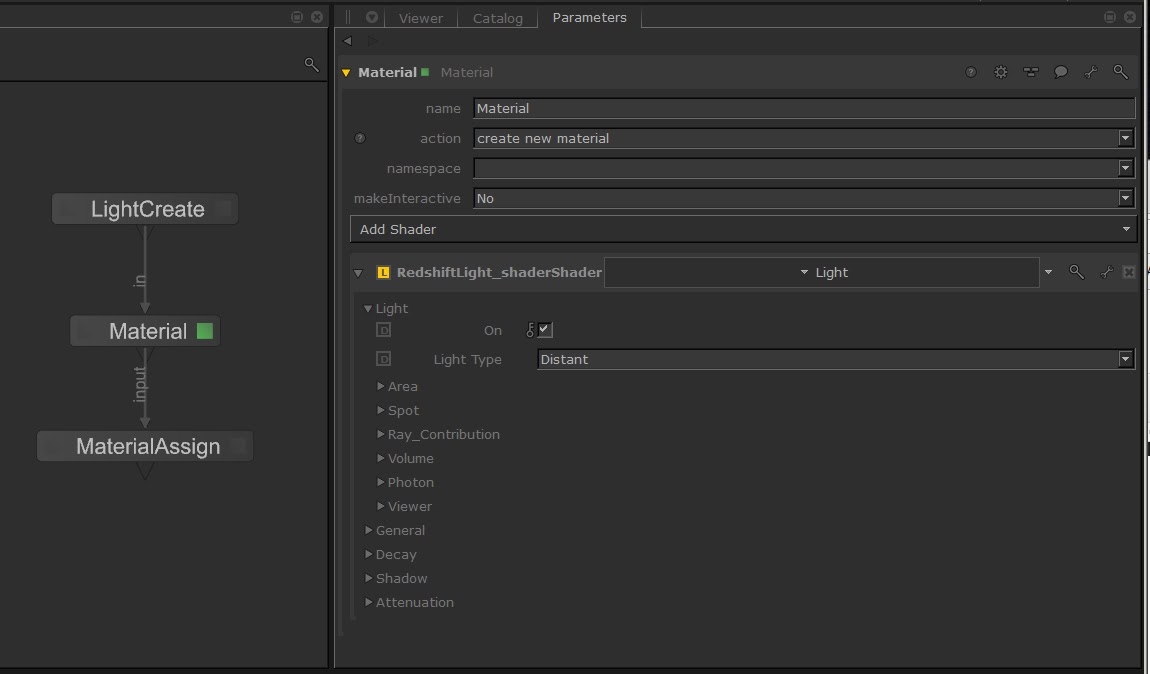Viewport: 1150px width, 674px height.
Task: Click the node hierarchy icon in Material header
Action: 1031,72
